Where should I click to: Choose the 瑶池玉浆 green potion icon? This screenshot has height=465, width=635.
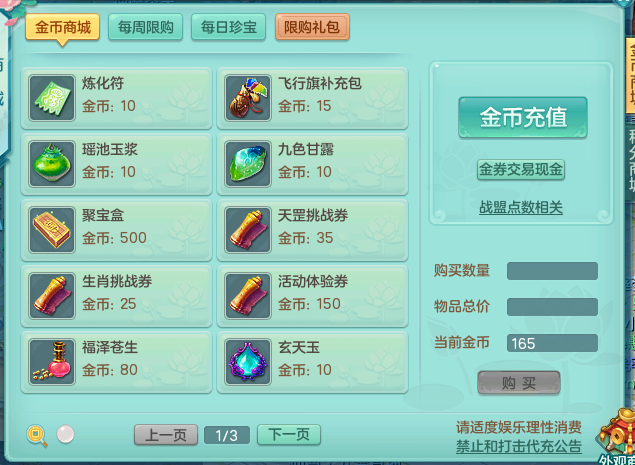coord(52,164)
